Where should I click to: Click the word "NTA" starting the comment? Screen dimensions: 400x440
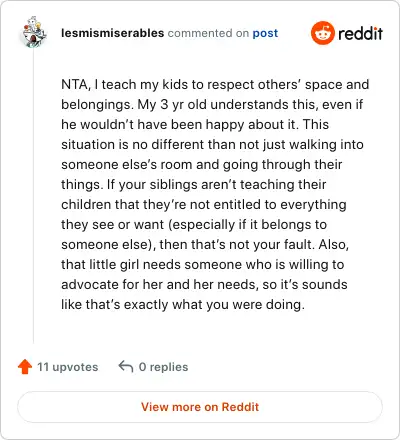[x=74, y=84]
